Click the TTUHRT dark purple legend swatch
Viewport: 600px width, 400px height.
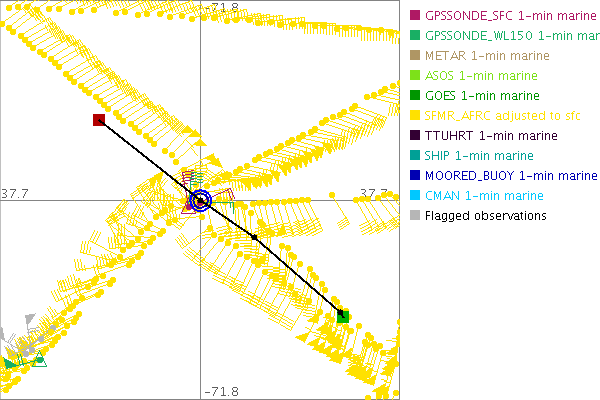(415, 135)
